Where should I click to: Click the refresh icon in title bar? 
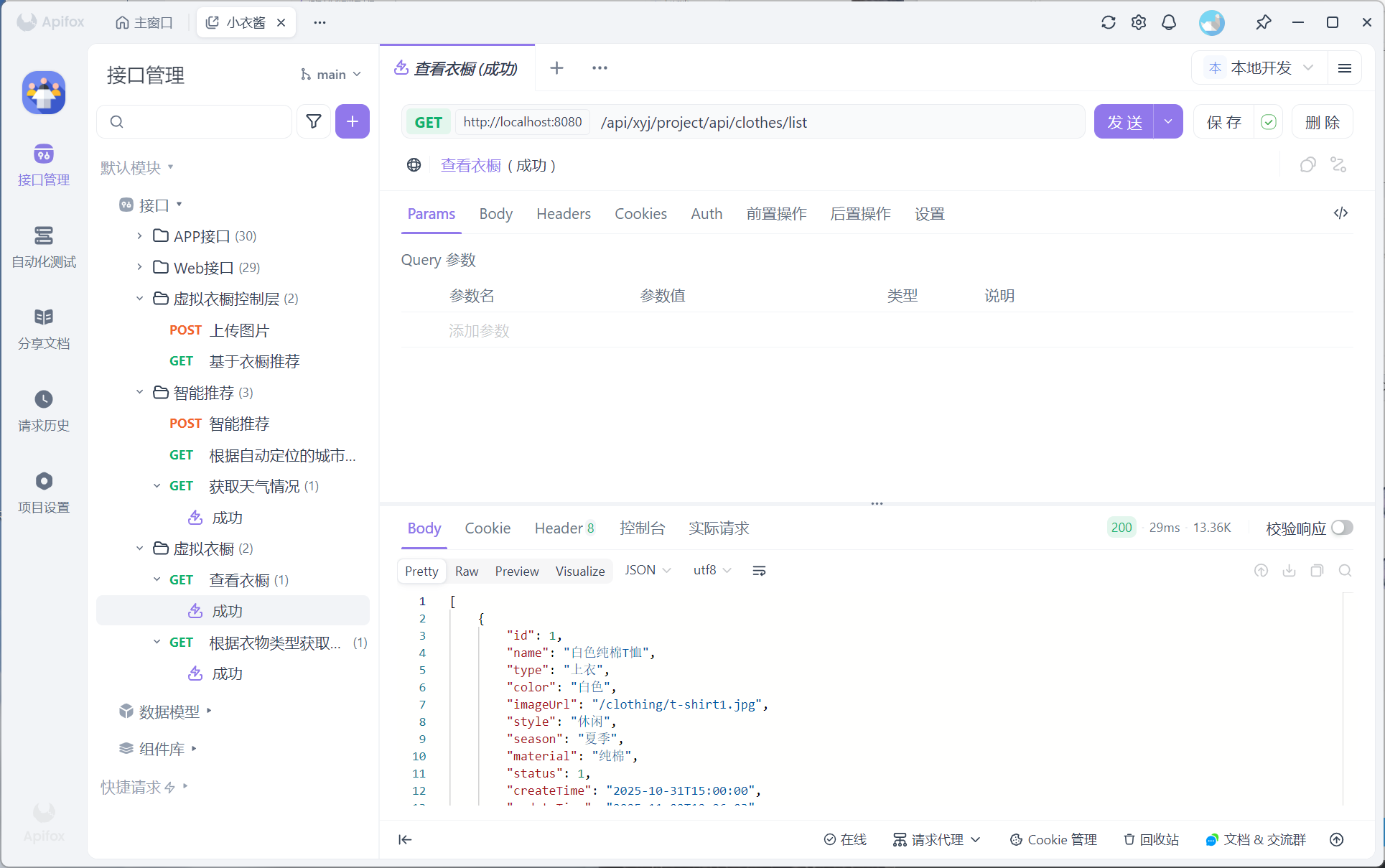(x=1108, y=22)
